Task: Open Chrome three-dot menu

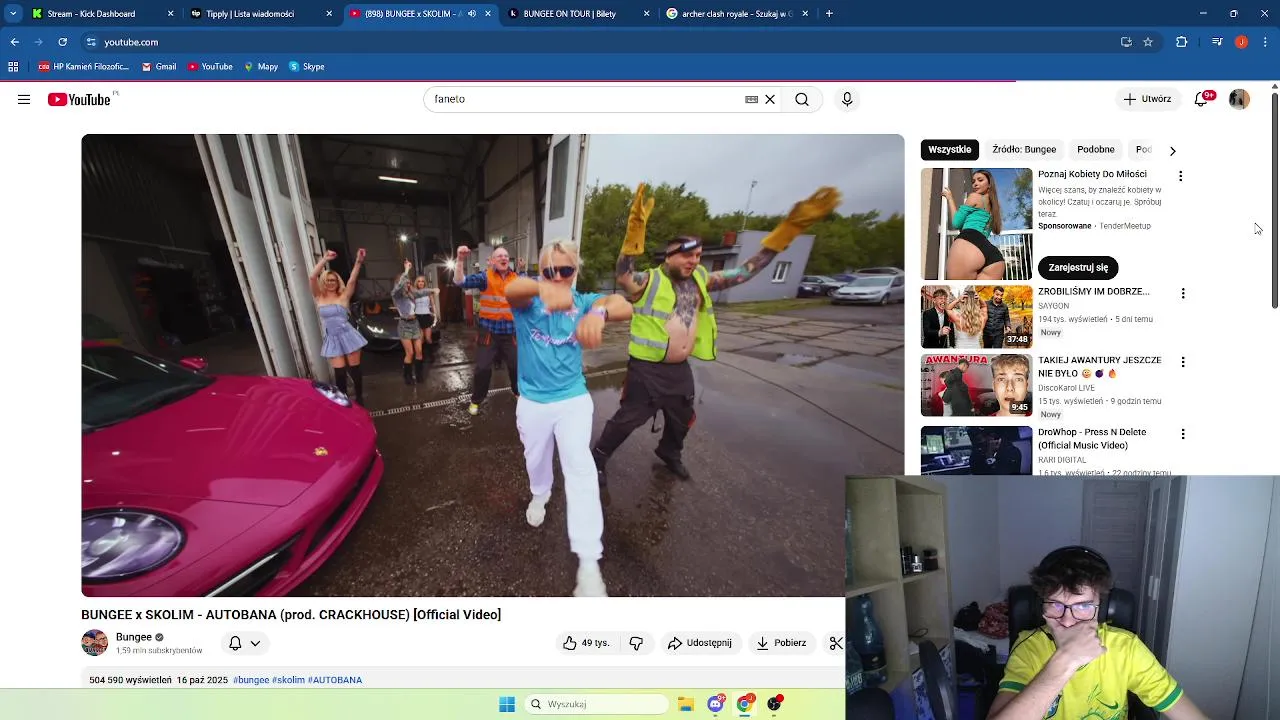Action: click(x=1266, y=42)
